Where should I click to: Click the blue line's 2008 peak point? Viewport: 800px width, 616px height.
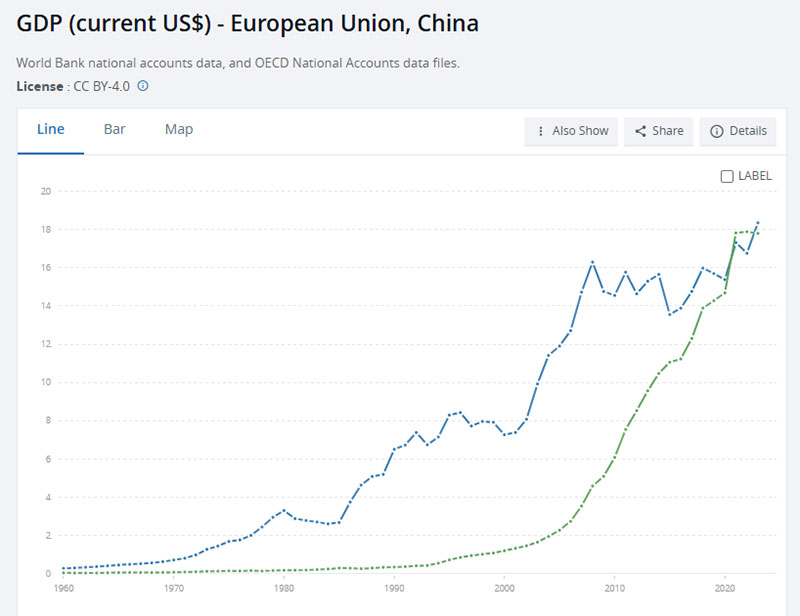593,262
